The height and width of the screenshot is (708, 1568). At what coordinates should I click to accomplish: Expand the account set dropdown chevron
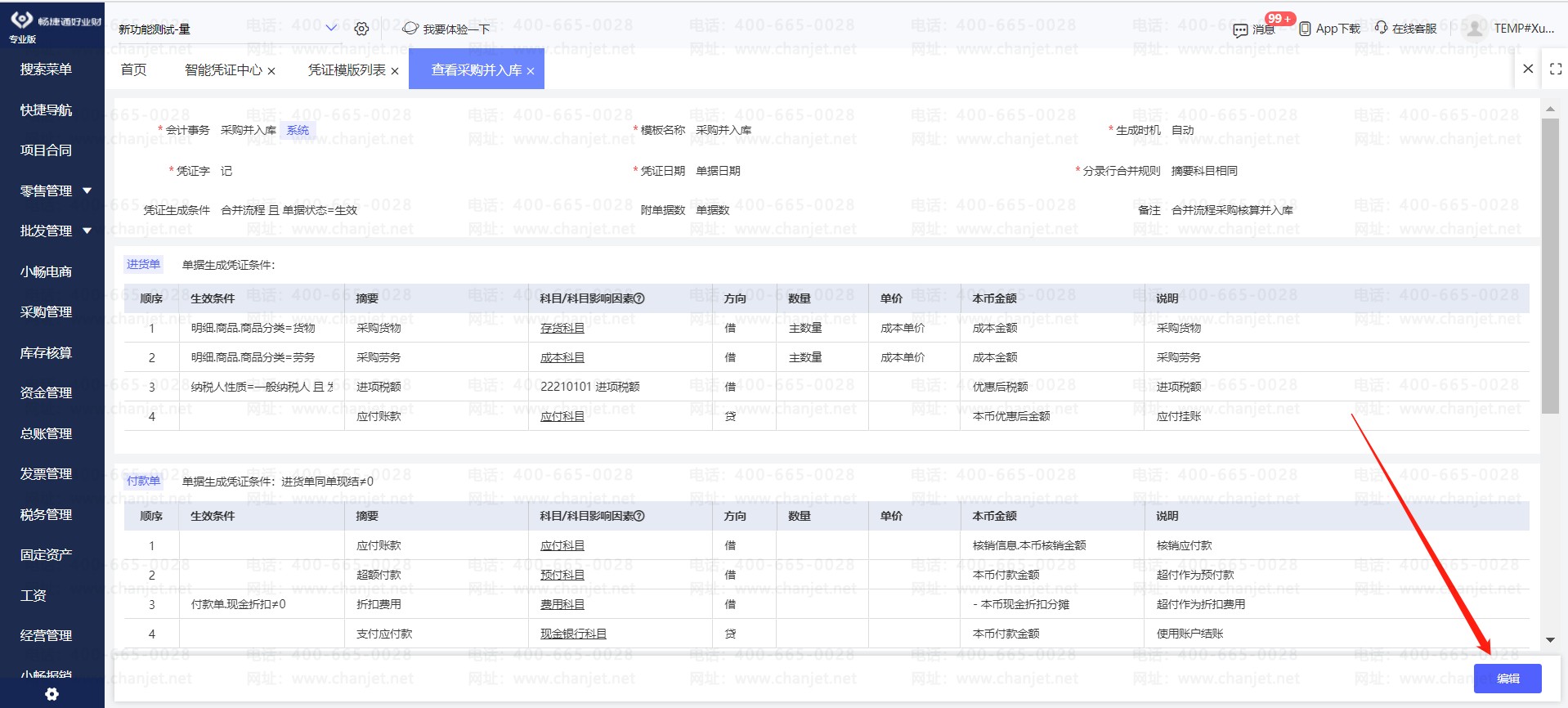pos(331,29)
